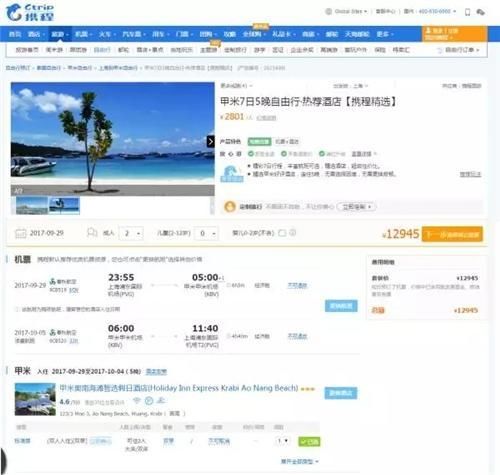Open the 旅游 tab in blue navigation
Viewport: 500px width, 475px height.
click(x=60, y=34)
